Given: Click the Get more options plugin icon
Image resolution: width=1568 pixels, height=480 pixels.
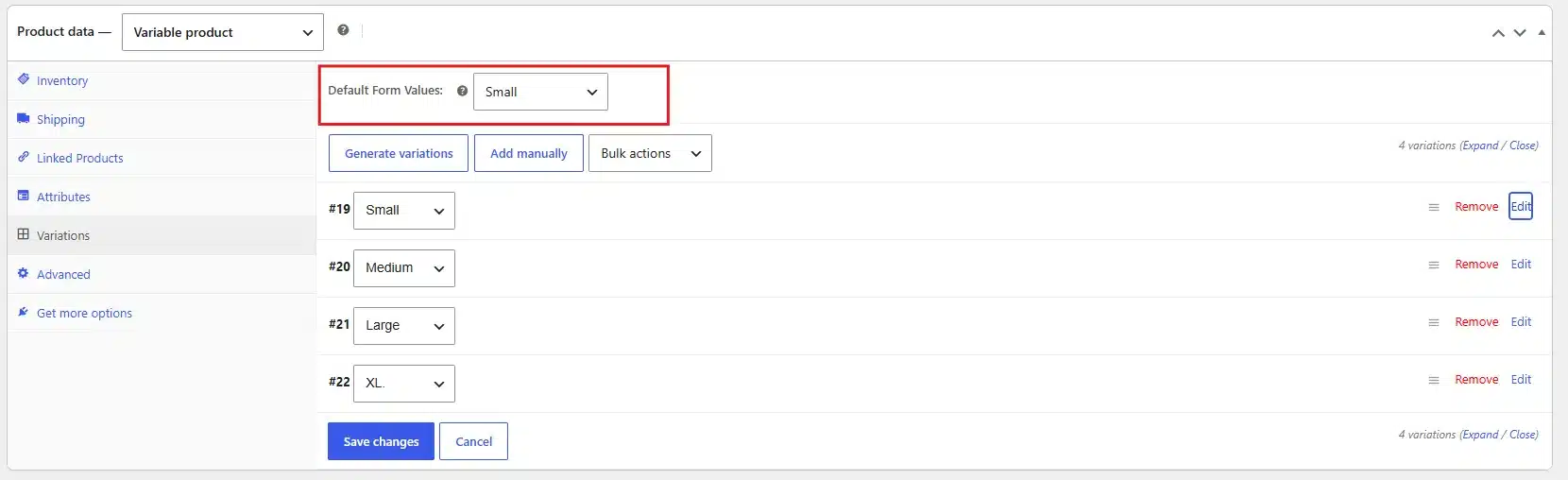Looking at the screenshot, I should pyautogui.click(x=24, y=312).
